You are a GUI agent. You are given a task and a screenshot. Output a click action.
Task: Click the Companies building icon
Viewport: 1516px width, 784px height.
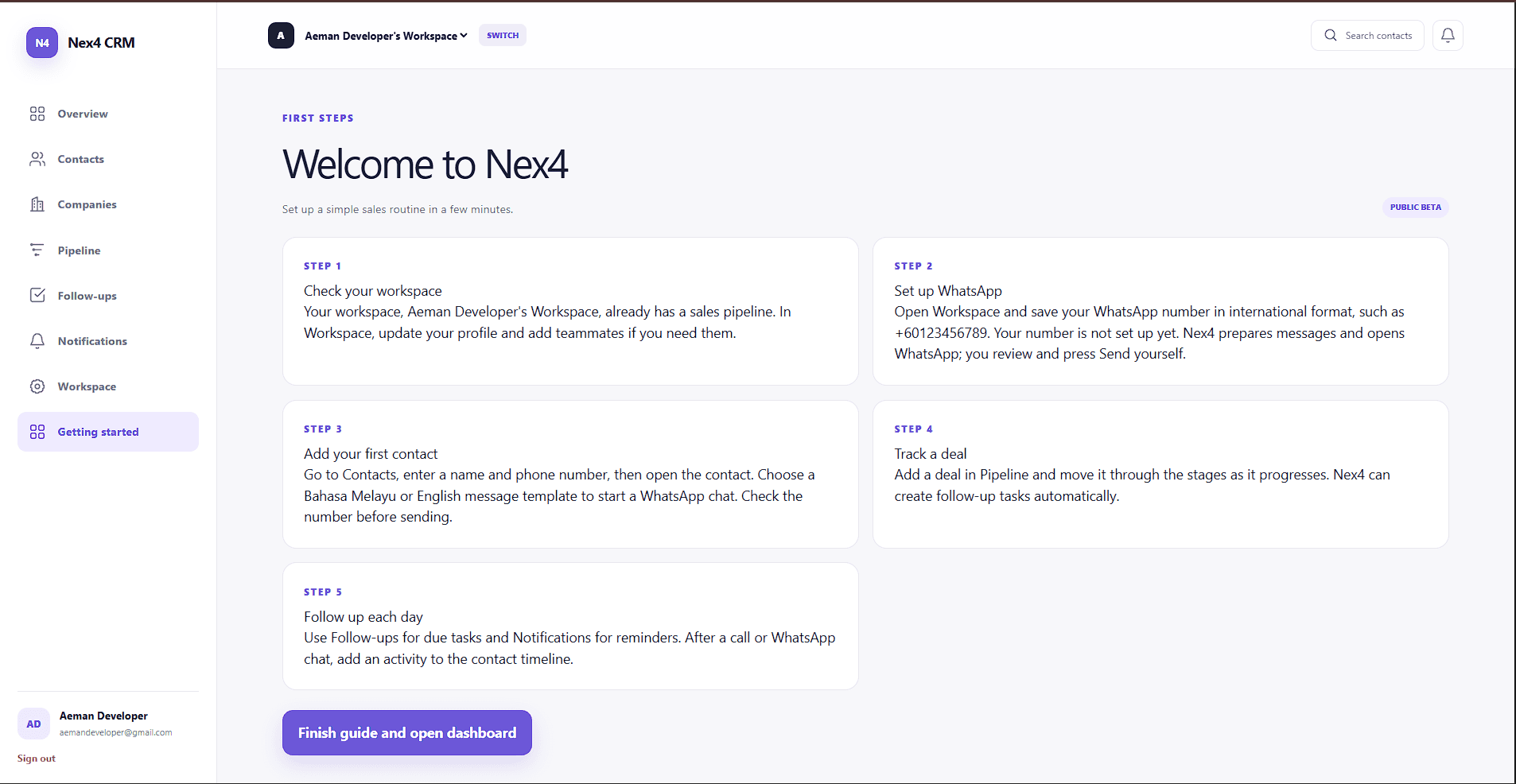coord(37,204)
